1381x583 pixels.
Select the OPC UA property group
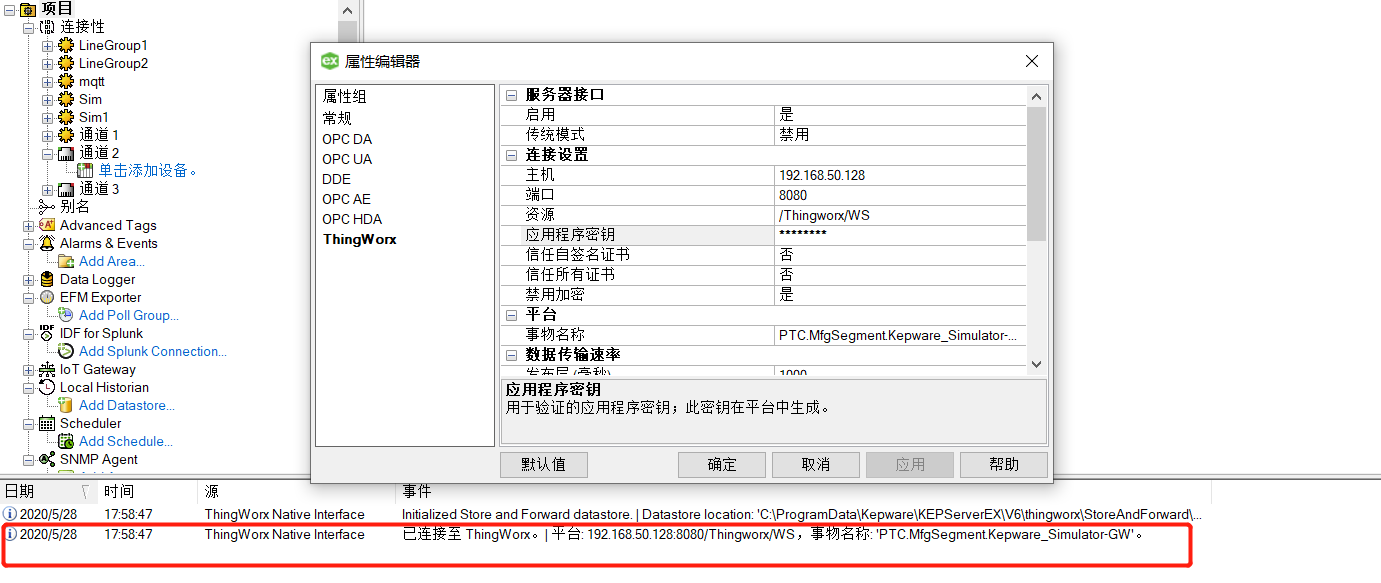coord(347,159)
